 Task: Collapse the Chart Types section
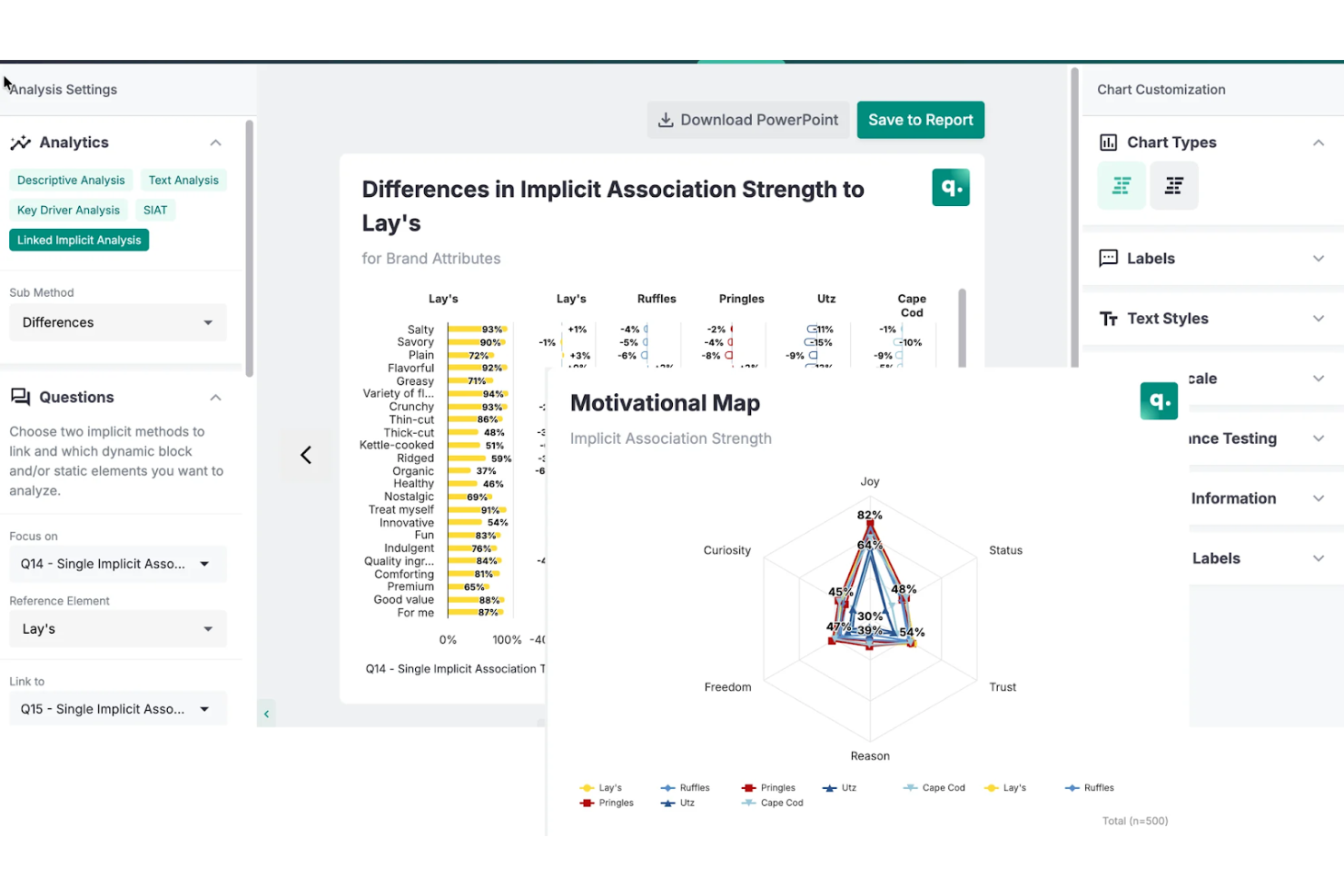[1319, 143]
